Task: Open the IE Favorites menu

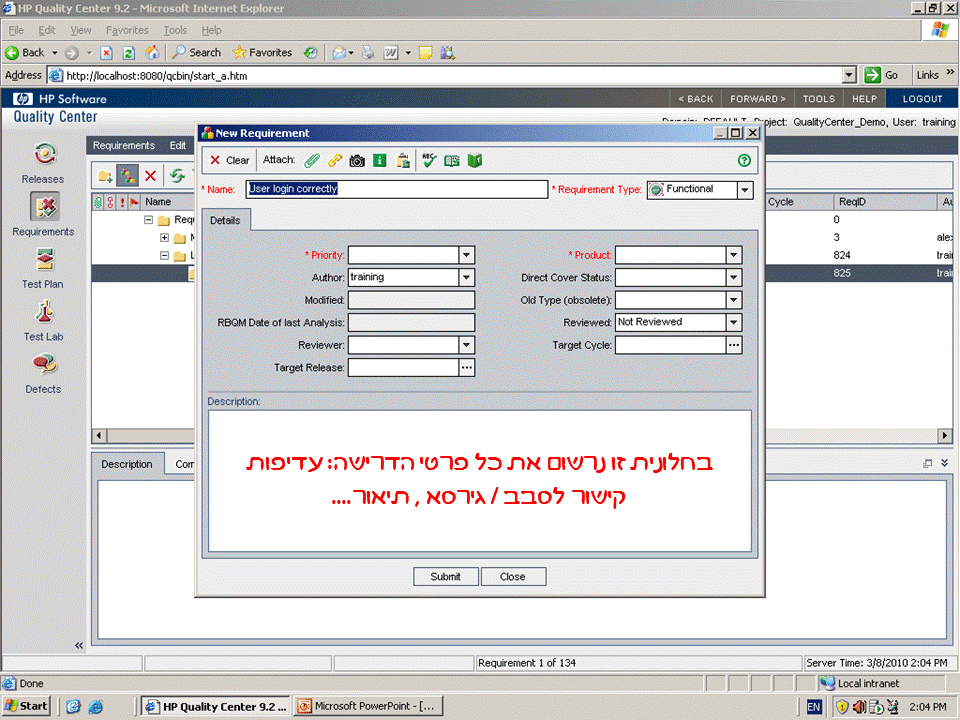Action: (127, 30)
